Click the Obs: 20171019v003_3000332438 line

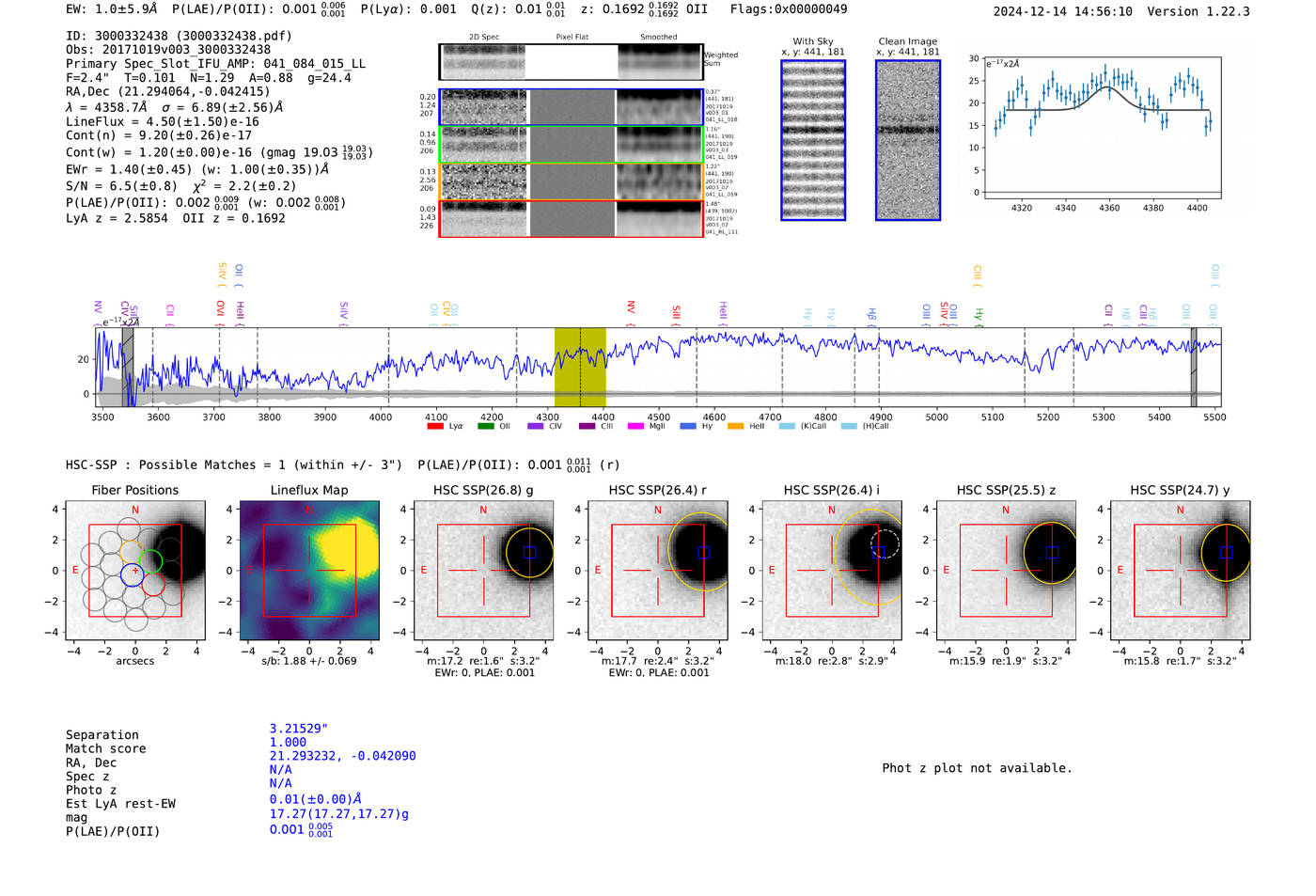point(168,50)
